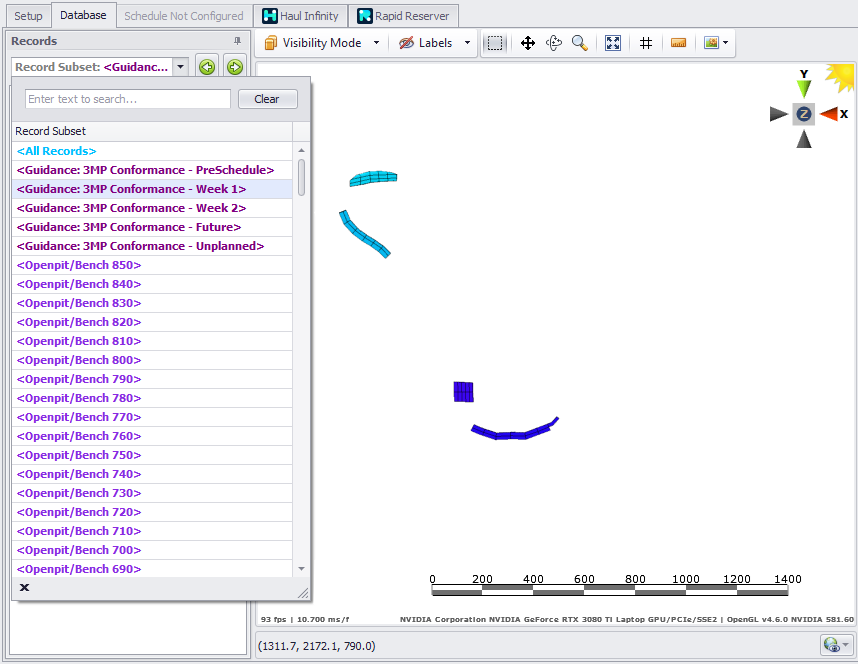Toggle Labels visibility
The image size is (858, 664).
click(x=425, y=43)
